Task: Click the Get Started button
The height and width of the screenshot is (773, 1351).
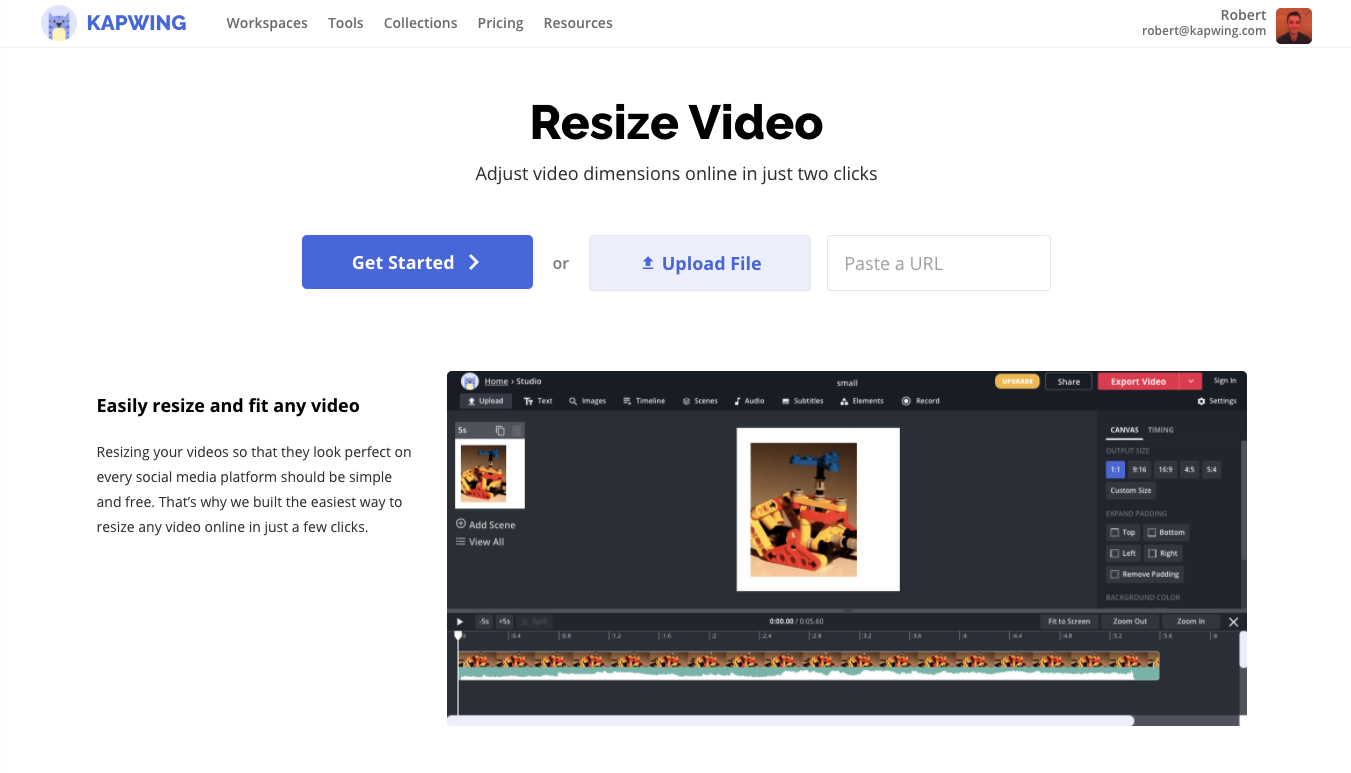Action: [x=417, y=262]
